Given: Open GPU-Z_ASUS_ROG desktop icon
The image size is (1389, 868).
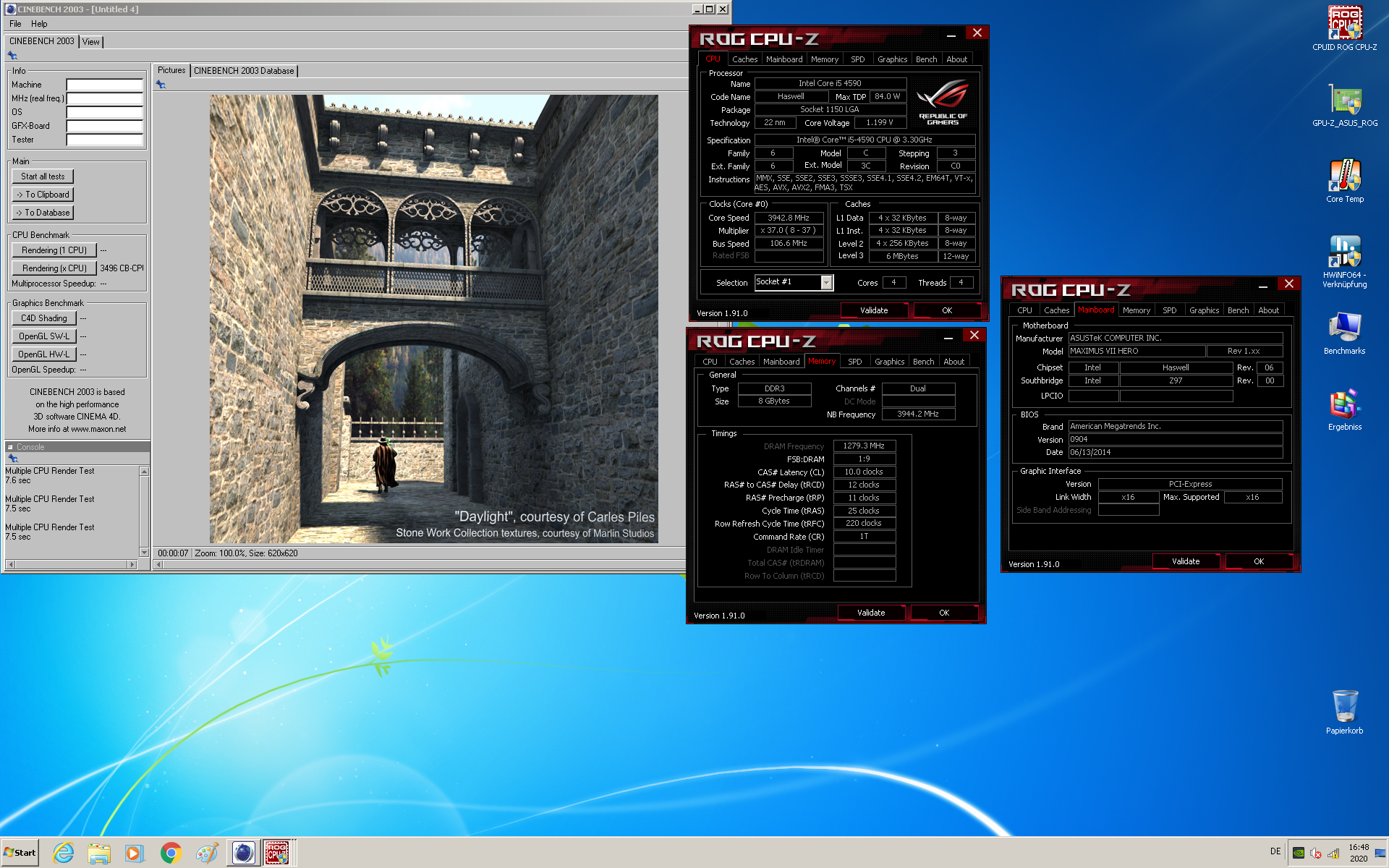Looking at the screenshot, I should point(1344,106).
